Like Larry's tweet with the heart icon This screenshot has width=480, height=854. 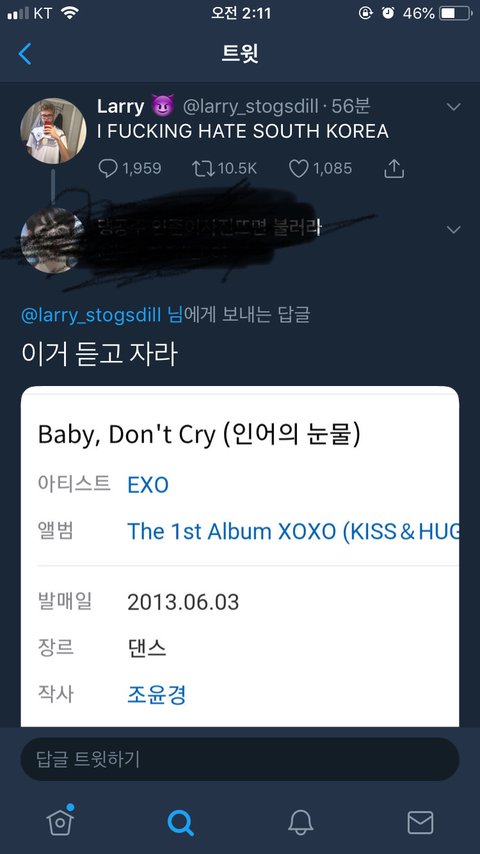coord(298,168)
